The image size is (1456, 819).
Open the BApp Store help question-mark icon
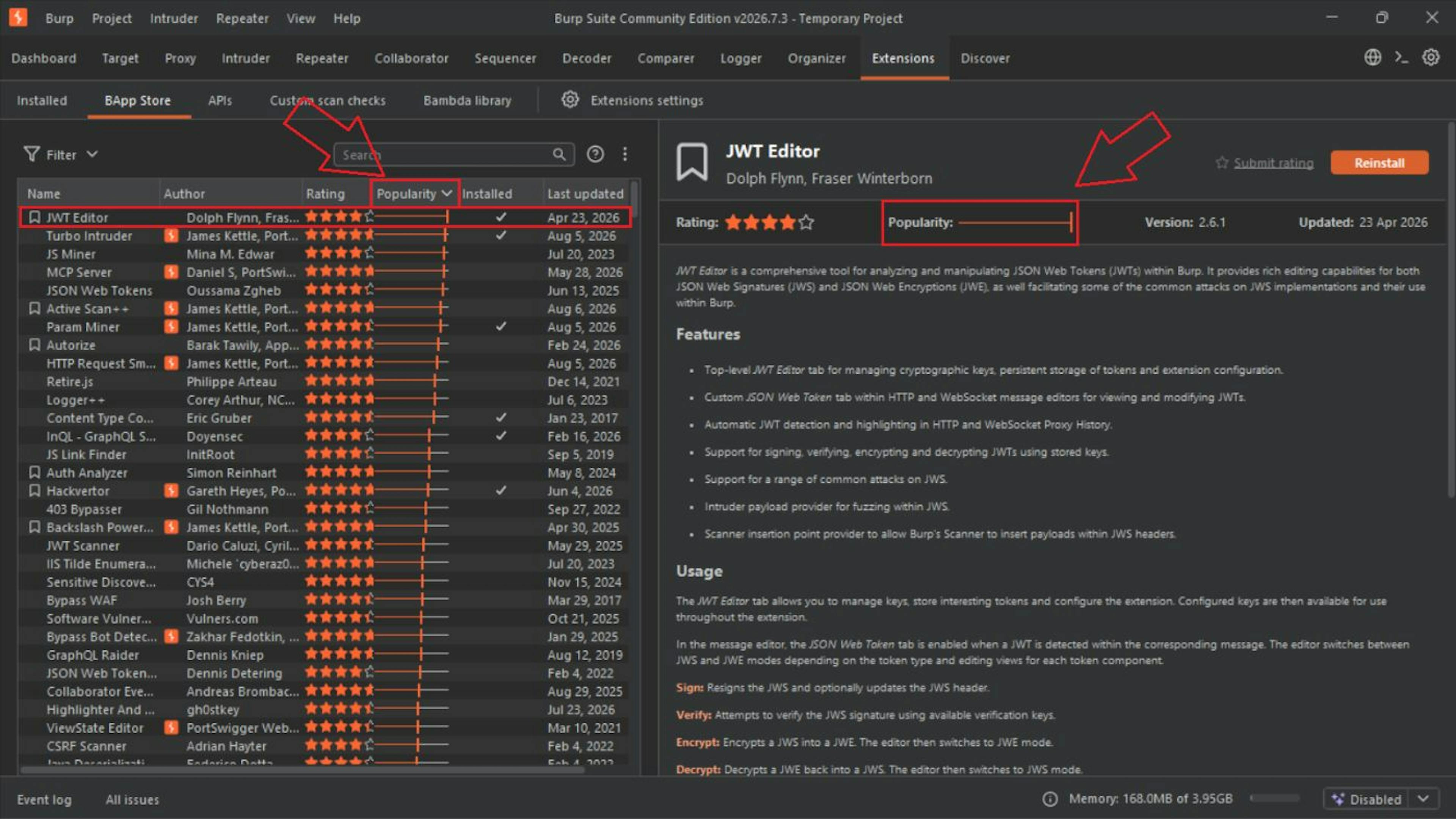point(595,154)
